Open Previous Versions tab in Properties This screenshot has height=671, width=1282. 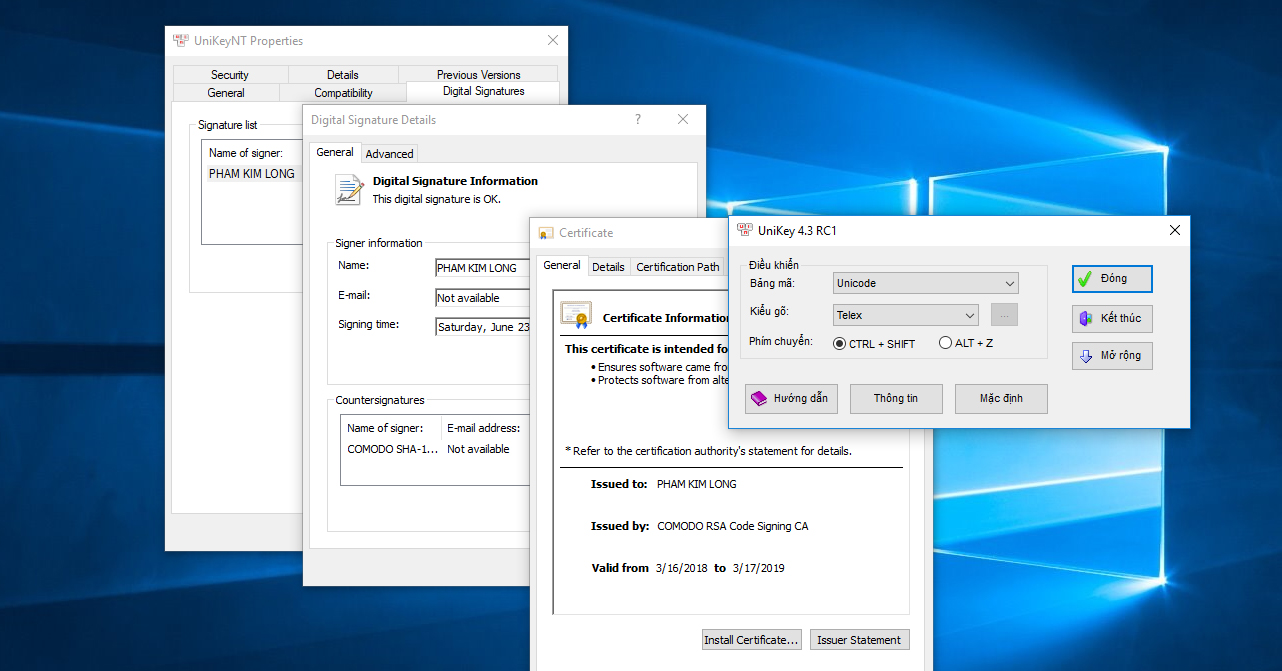479,75
